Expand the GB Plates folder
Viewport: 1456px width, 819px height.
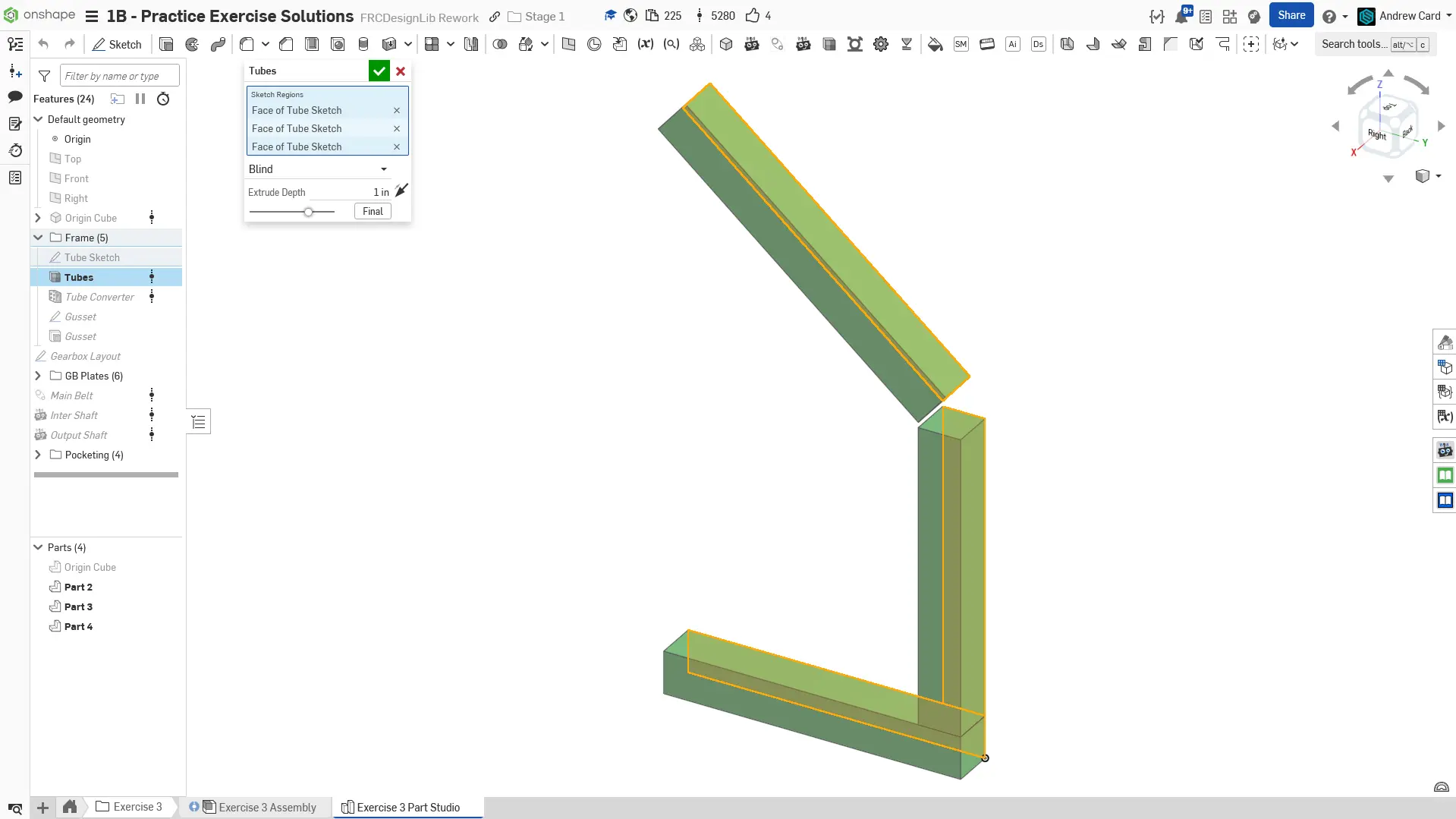(x=38, y=376)
